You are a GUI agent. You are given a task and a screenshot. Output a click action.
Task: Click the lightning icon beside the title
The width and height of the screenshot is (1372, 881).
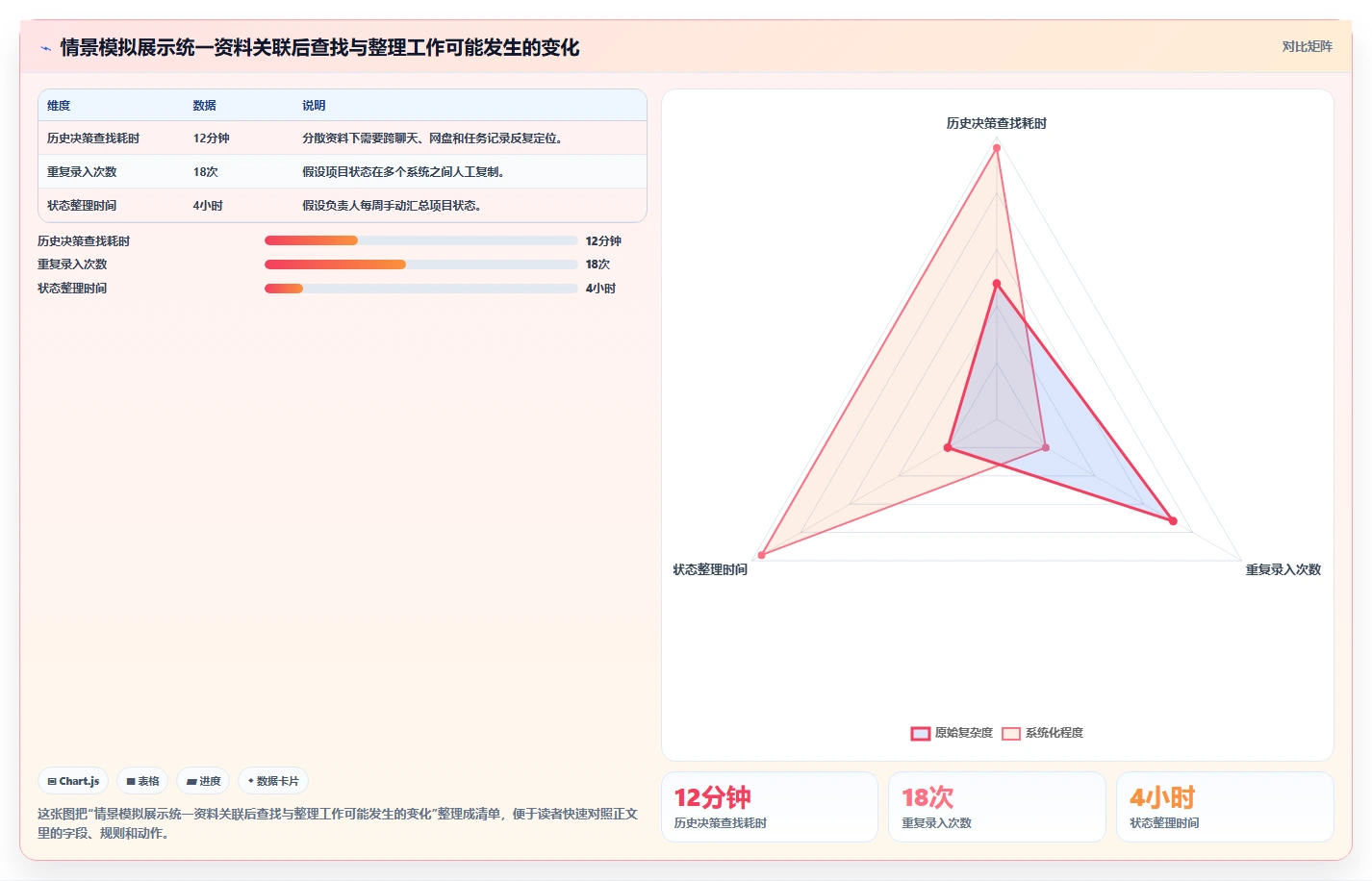point(45,48)
